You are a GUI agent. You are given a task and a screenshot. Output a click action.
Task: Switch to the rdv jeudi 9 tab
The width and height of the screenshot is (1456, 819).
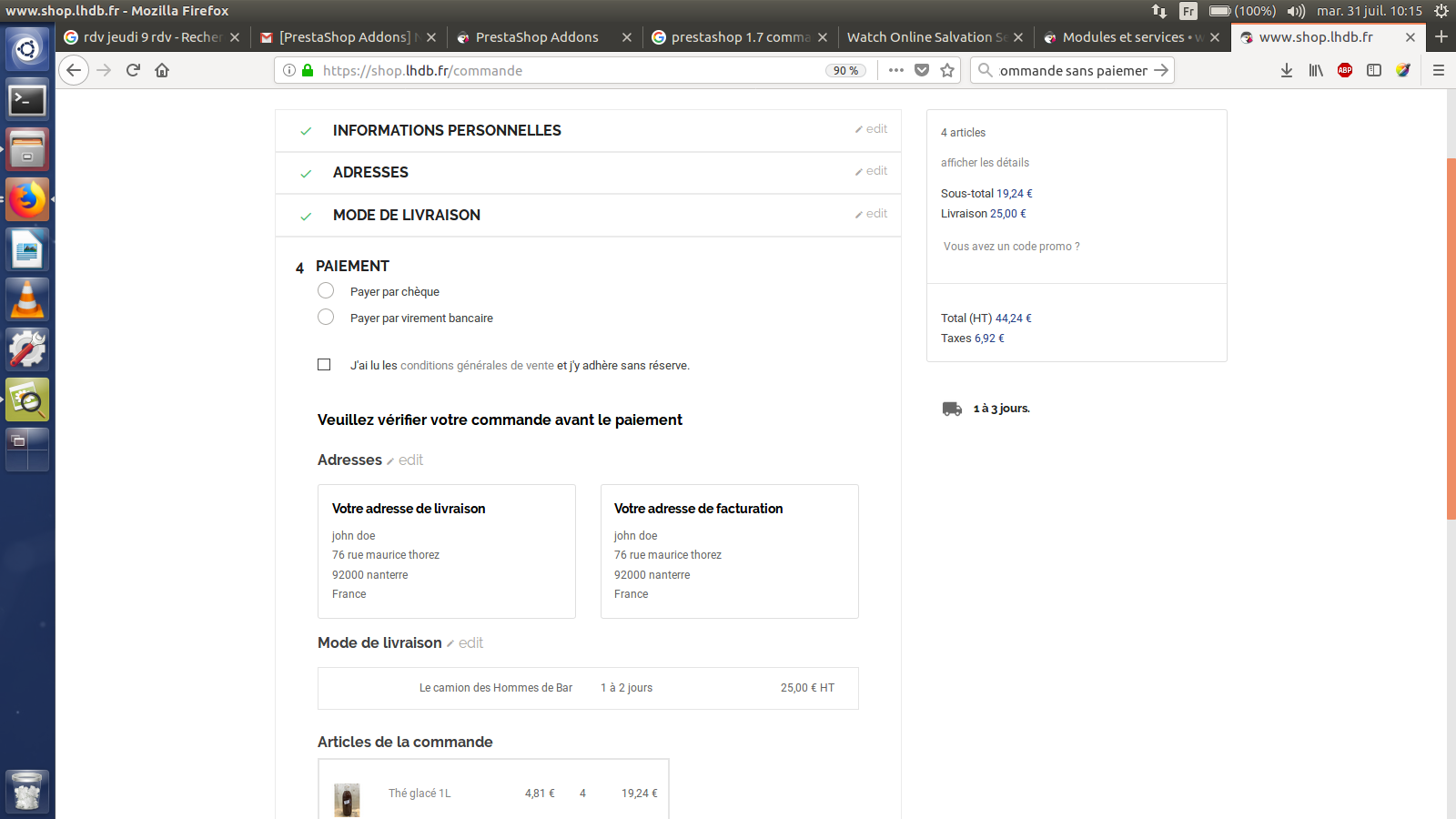pyautogui.click(x=152, y=37)
